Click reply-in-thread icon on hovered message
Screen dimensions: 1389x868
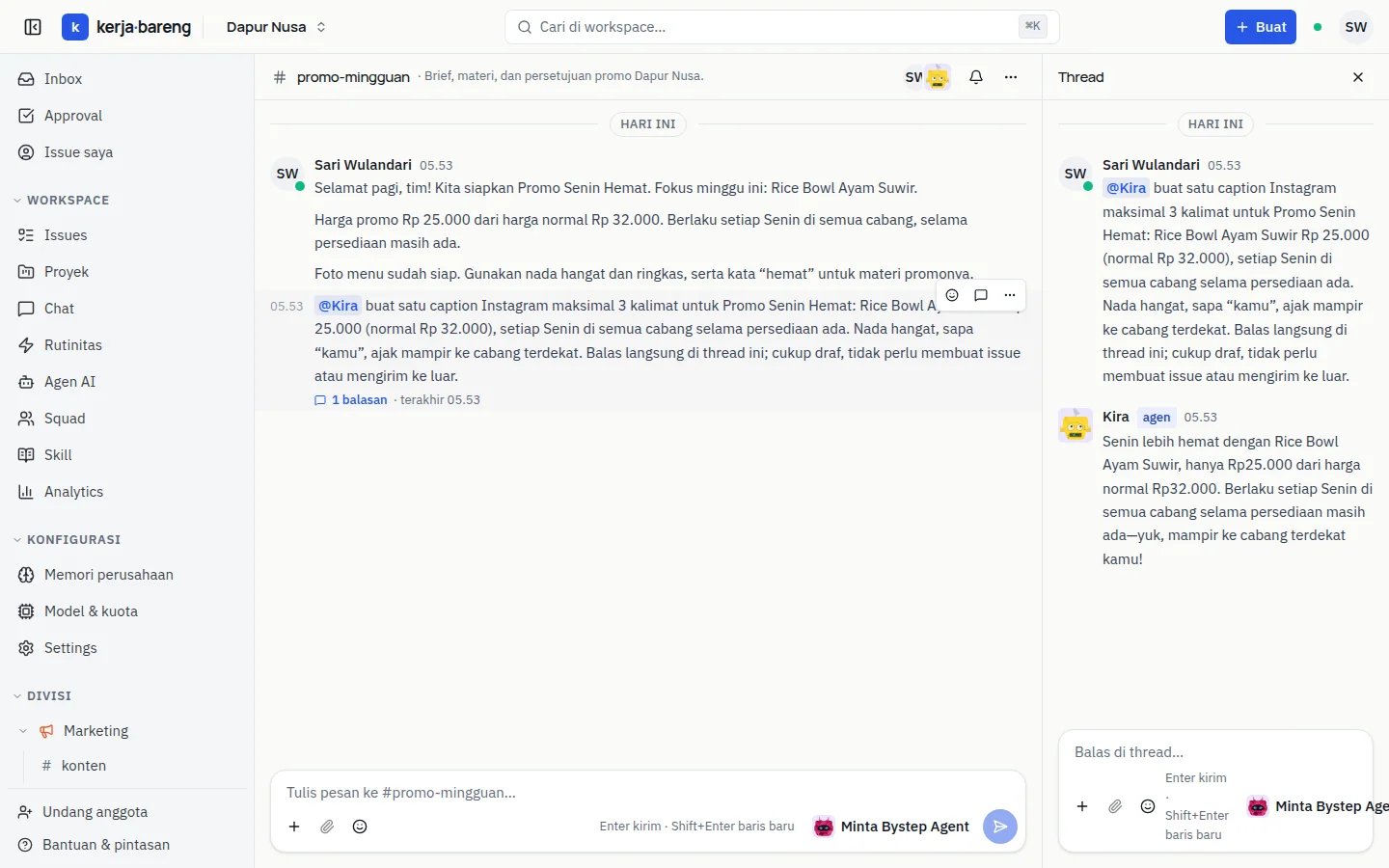tap(981, 295)
